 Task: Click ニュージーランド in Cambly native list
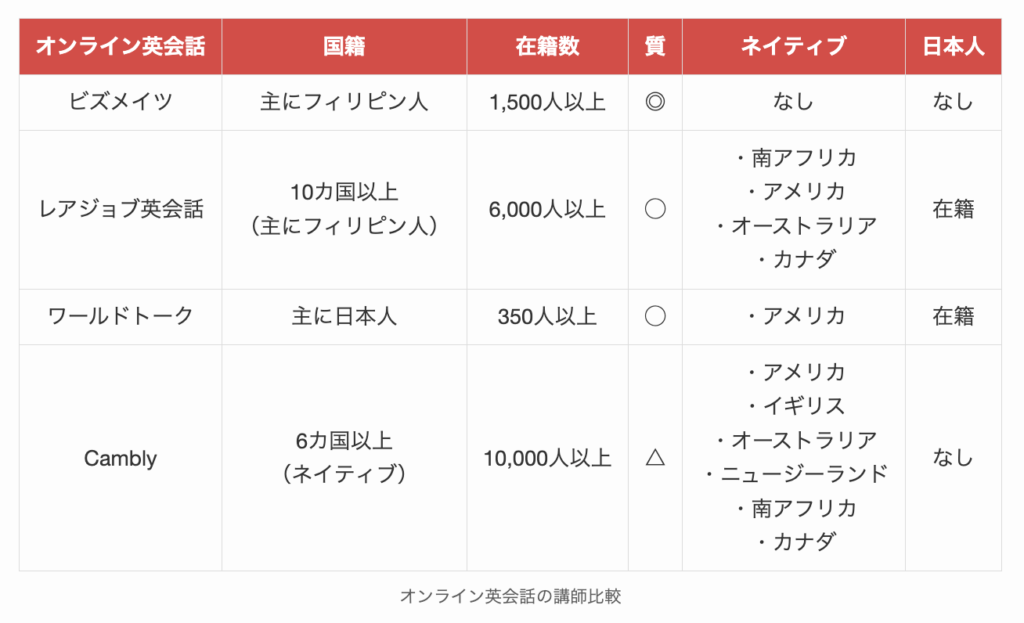click(x=803, y=473)
